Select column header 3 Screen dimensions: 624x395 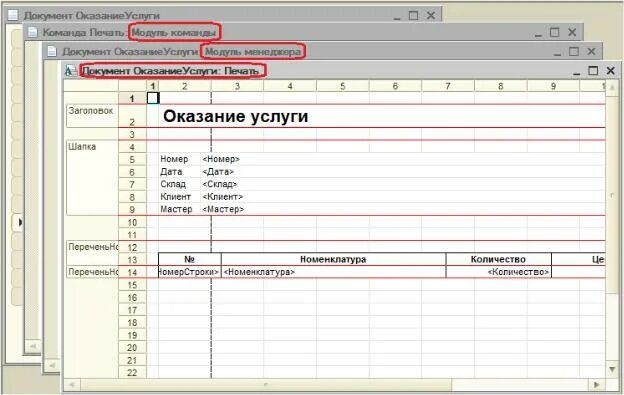(237, 86)
